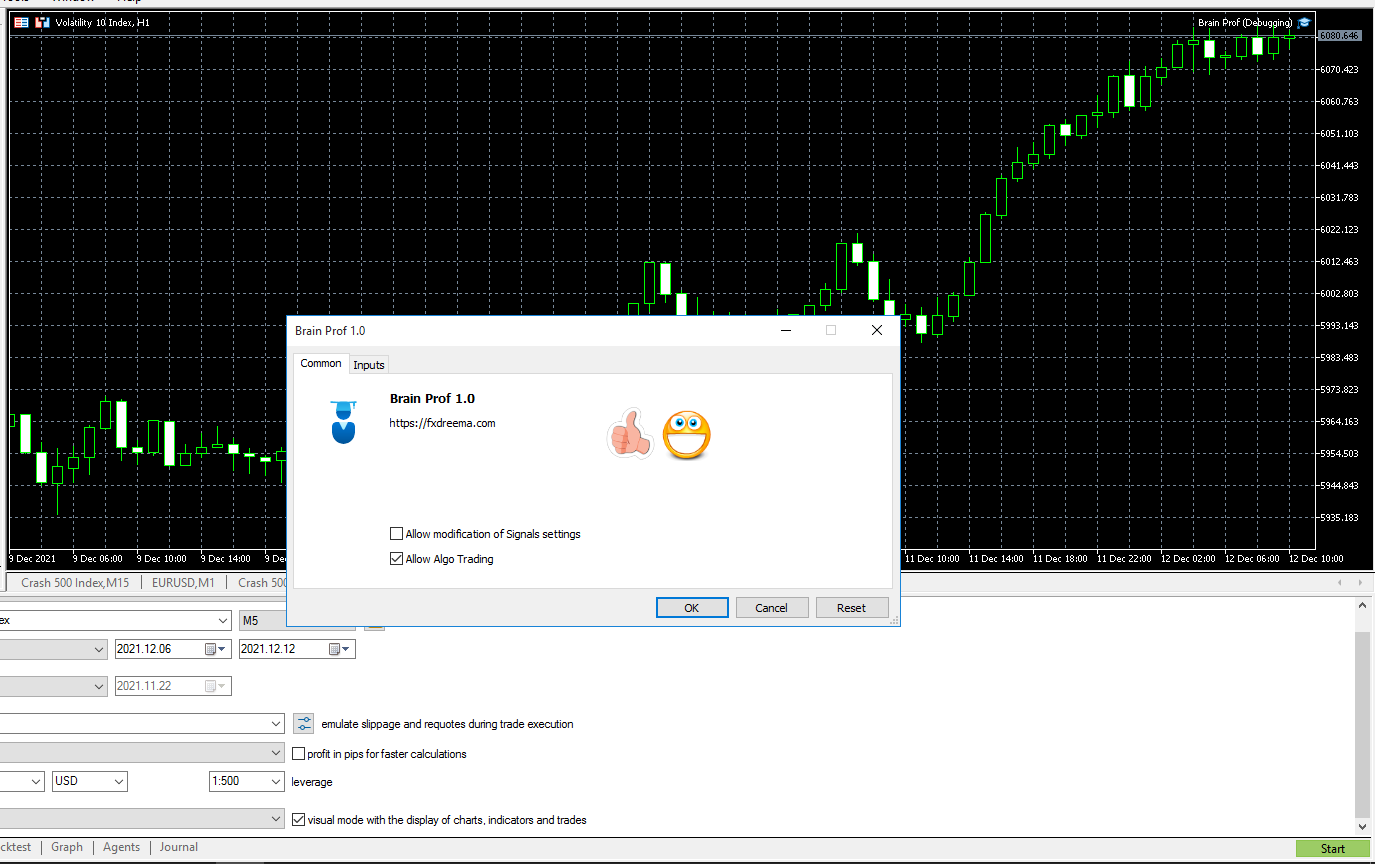
Task: Click time axis label '11 Dec 14:00'
Action: [996, 558]
